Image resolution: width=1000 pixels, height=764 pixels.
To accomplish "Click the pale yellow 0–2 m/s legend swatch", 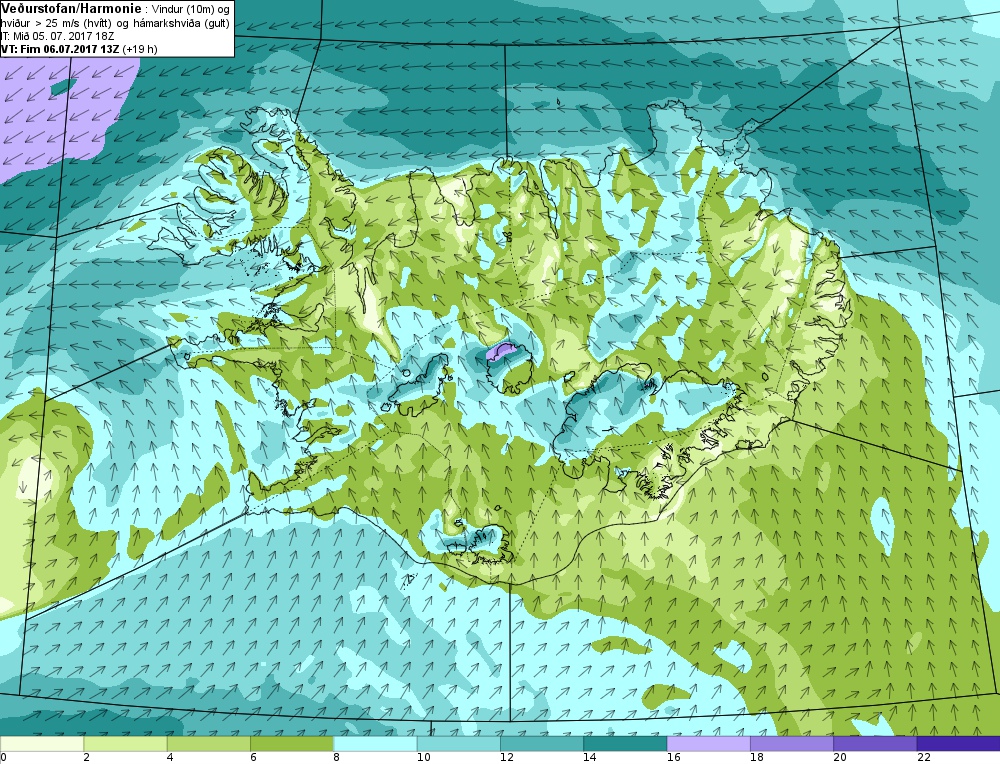I will click(x=42, y=744).
